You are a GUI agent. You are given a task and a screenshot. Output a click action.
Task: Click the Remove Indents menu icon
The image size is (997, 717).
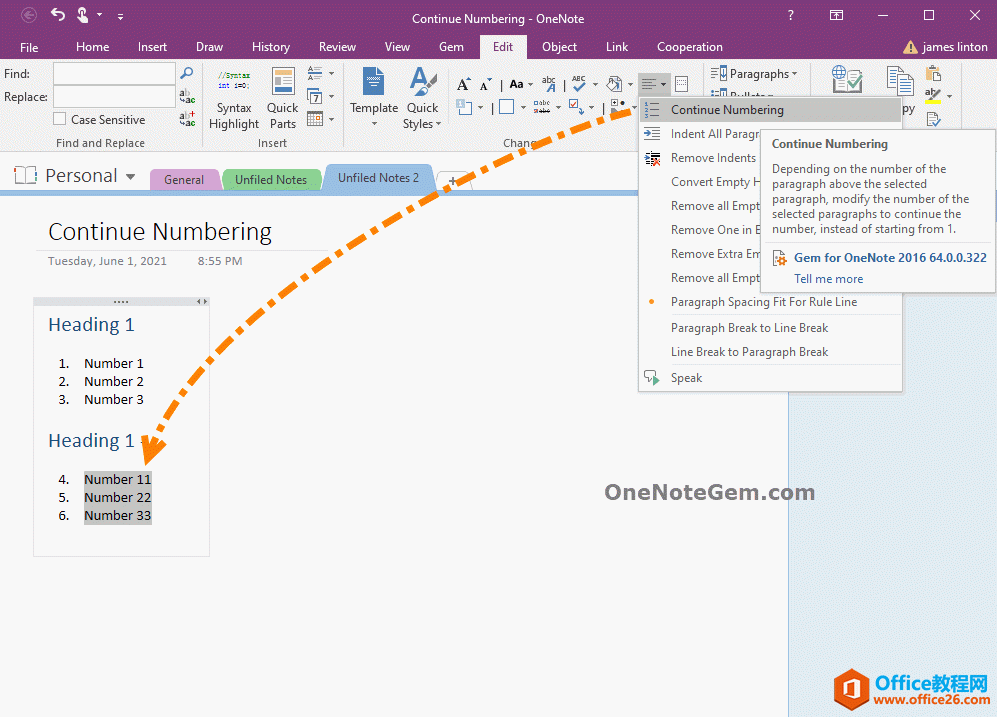[x=652, y=158]
